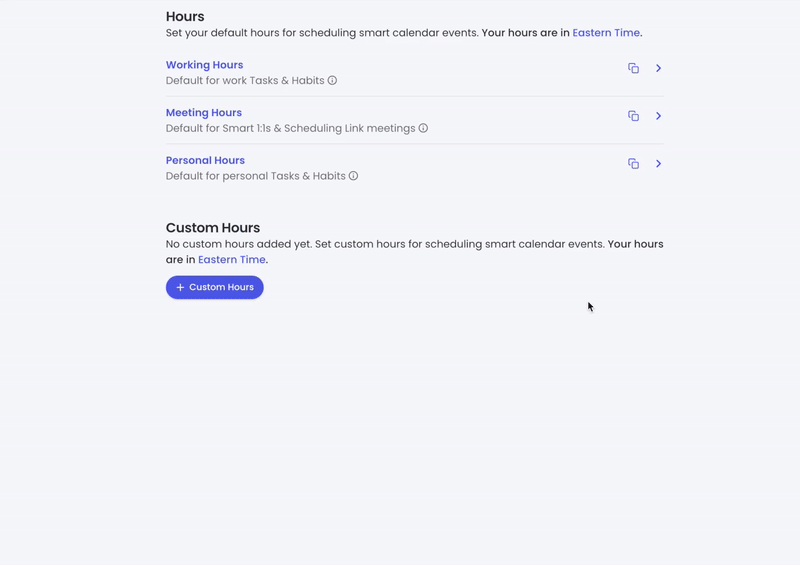Open Eastern Time link under Custom Hours
This screenshot has width=800, height=565.
point(232,259)
